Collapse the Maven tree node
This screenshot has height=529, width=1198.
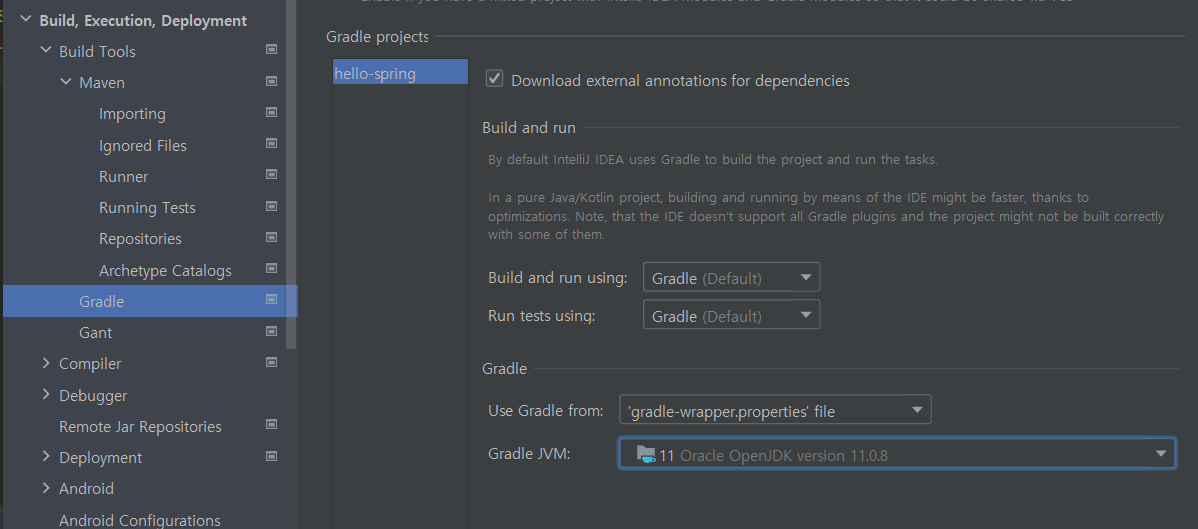point(66,82)
